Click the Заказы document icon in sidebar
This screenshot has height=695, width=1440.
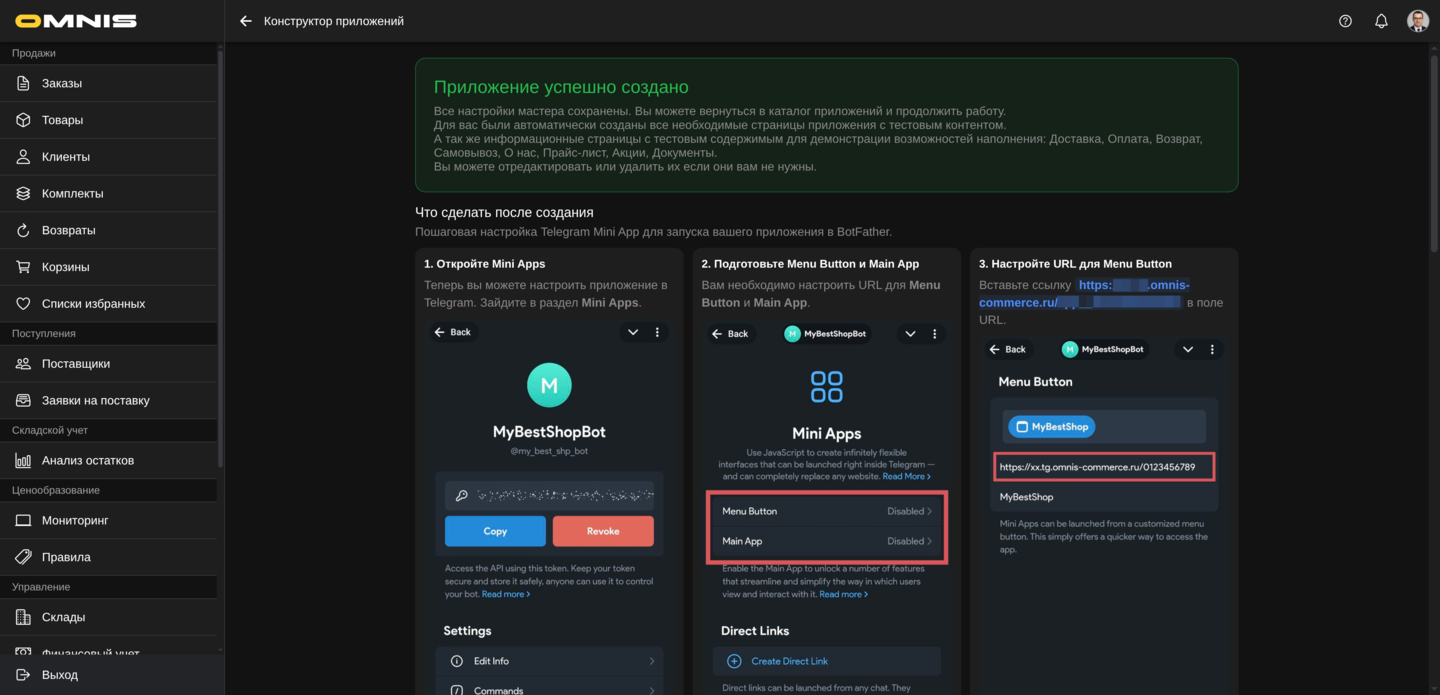pos(23,83)
